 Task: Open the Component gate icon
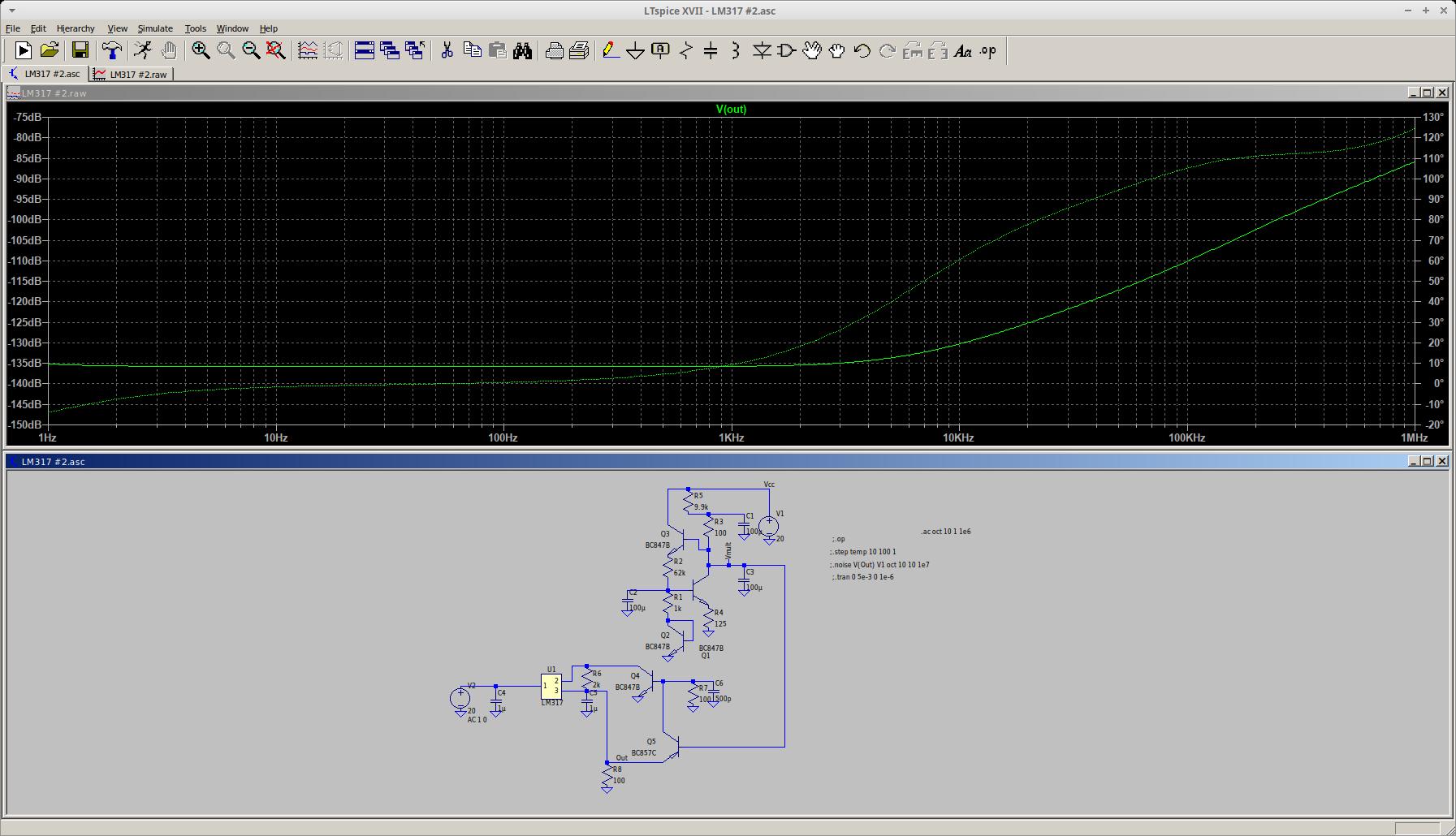pyautogui.click(x=786, y=50)
